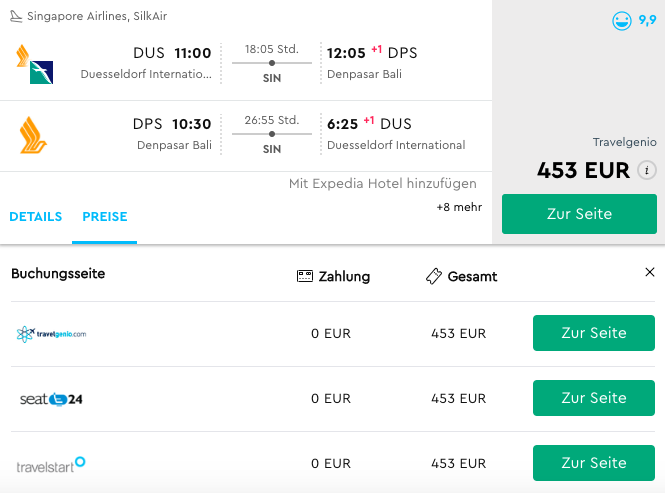This screenshot has width=665, height=493.
Task: Click Mit Expedia Hotel hinzufügen link
Action: [383, 184]
